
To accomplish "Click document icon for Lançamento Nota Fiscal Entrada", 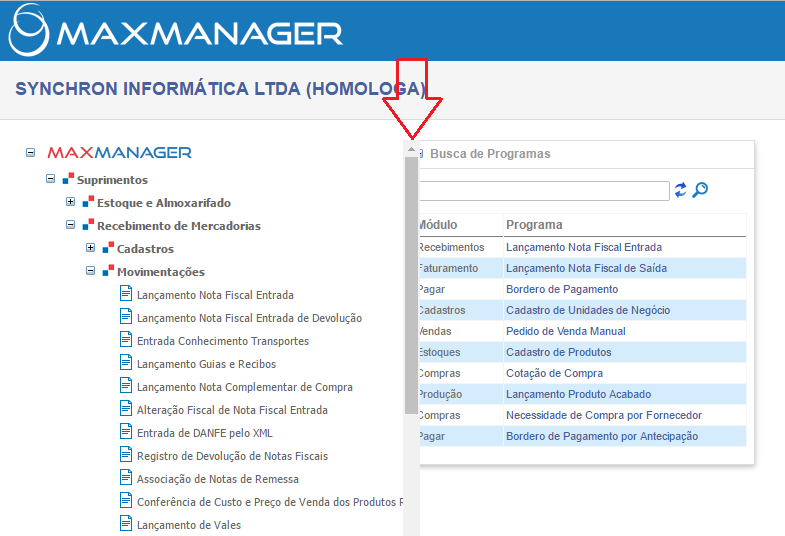I will [126, 293].
